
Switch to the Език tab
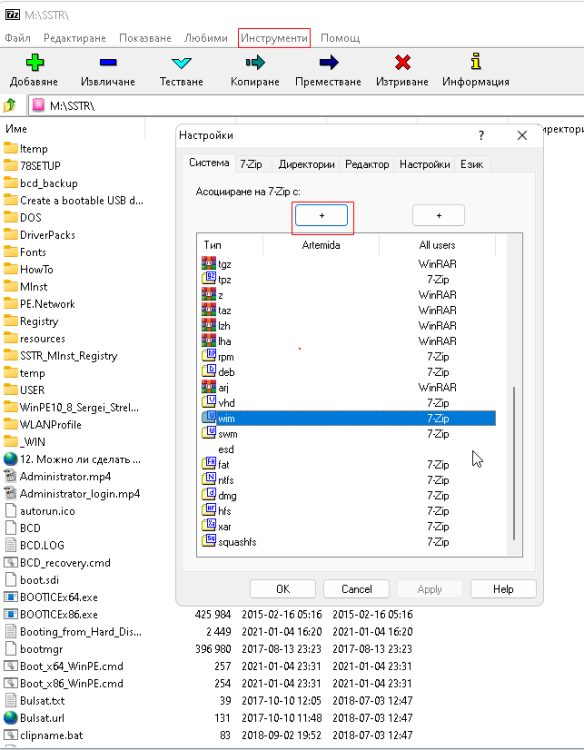[472, 164]
